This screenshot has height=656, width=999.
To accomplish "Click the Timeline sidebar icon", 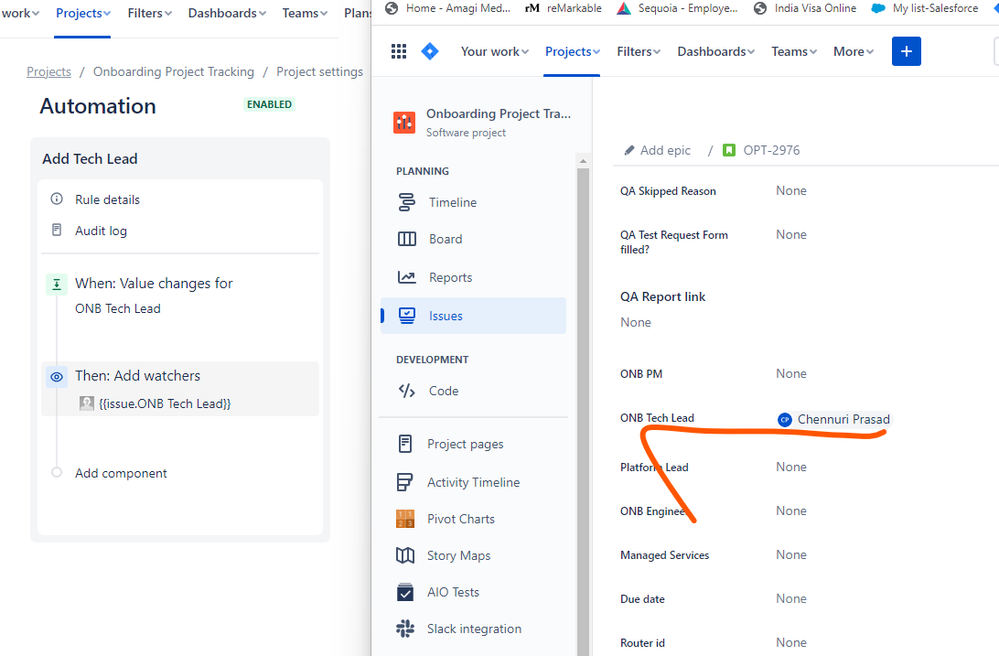I will [406, 202].
